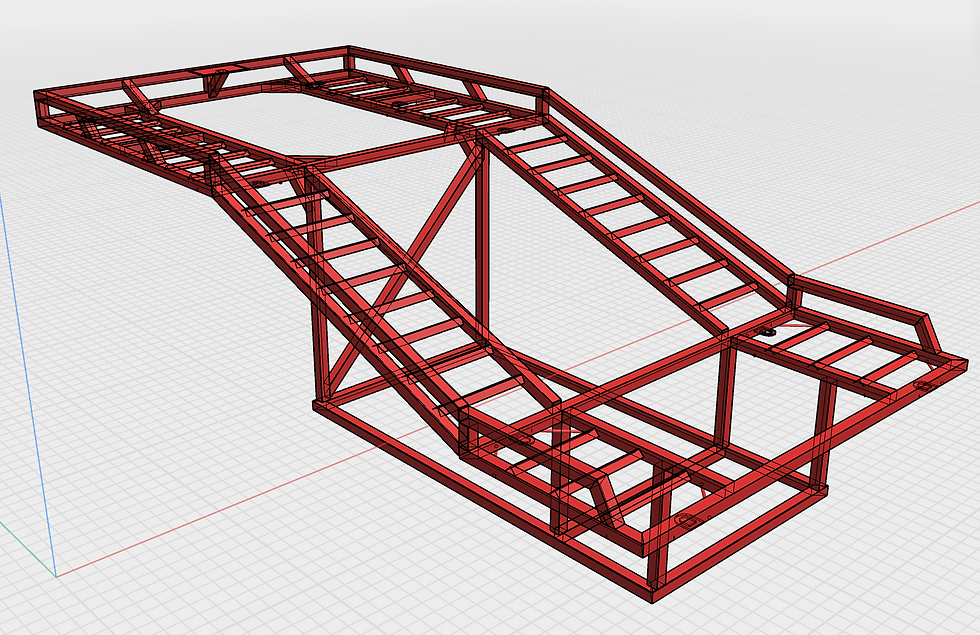
Task: Select the green Y axis line
Action: tap(28, 549)
